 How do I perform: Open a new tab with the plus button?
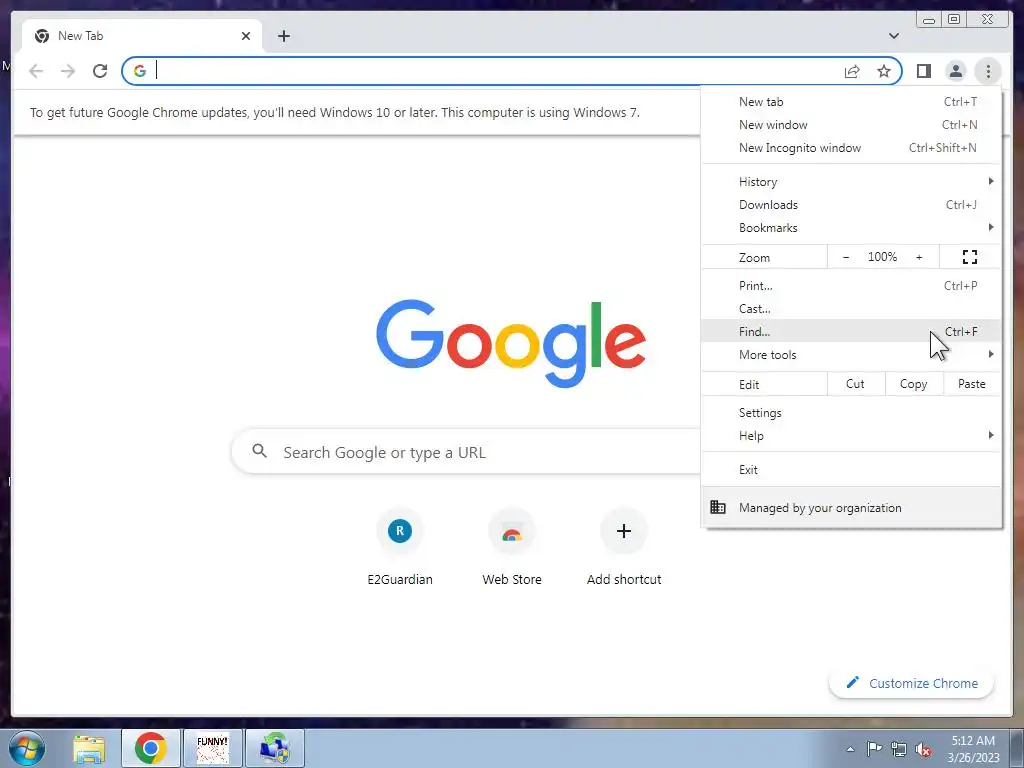[283, 36]
